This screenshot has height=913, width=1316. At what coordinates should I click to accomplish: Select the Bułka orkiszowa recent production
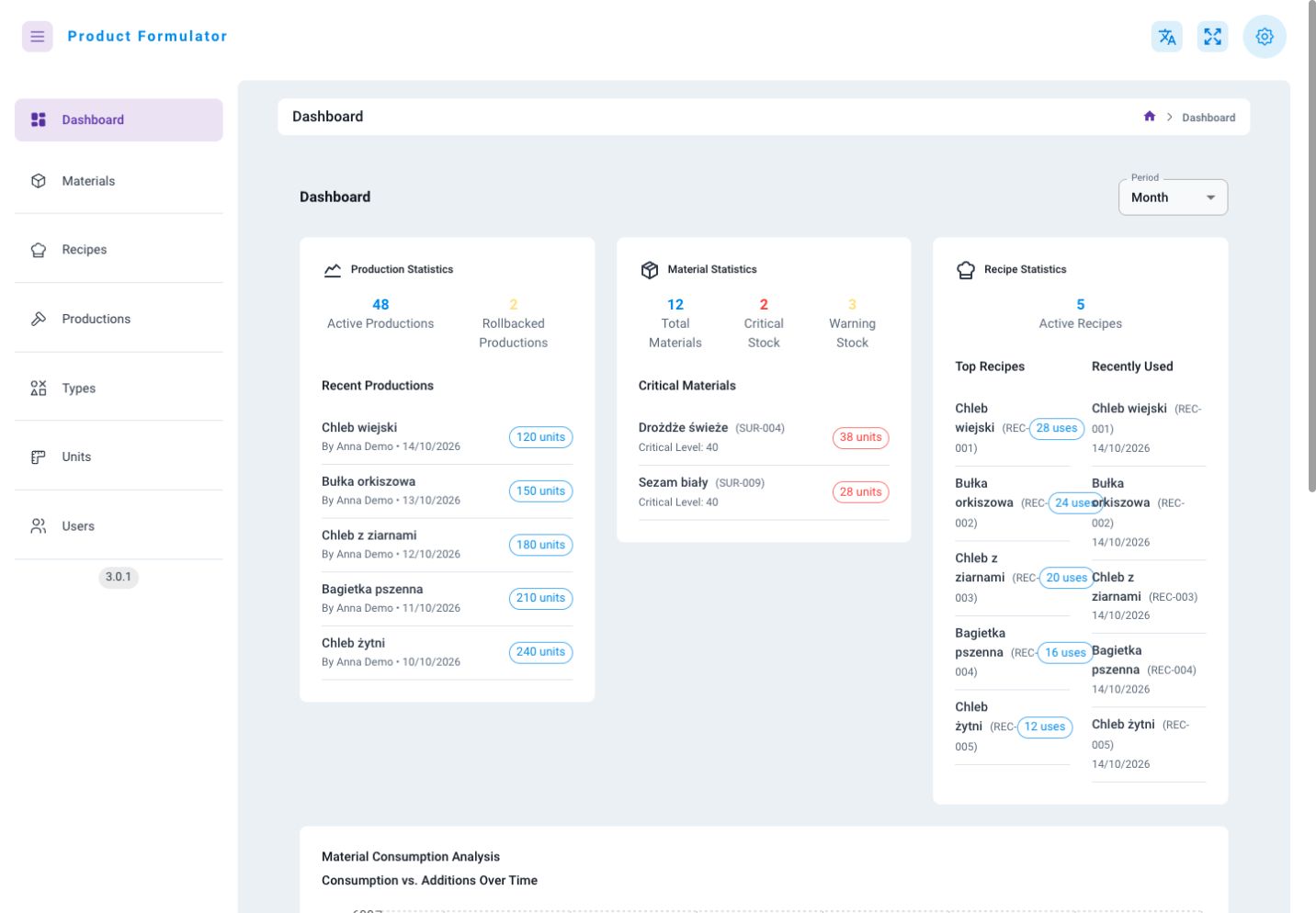[x=447, y=491]
